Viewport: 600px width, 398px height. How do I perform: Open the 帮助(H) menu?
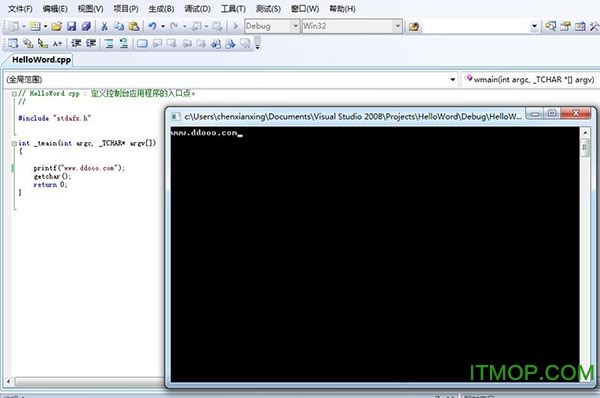(x=342, y=8)
